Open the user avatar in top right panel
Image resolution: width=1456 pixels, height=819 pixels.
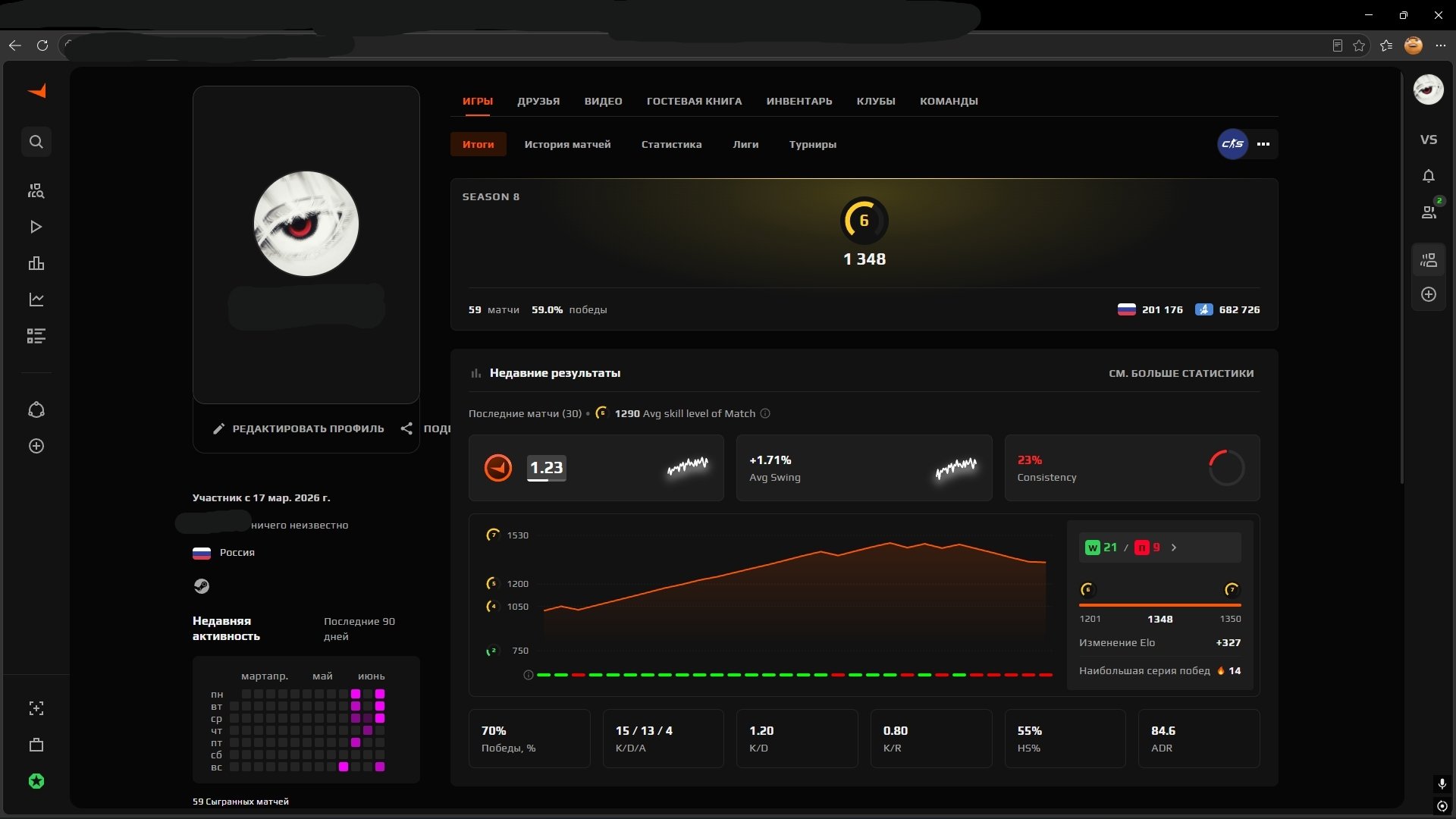(x=1429, y=90)
